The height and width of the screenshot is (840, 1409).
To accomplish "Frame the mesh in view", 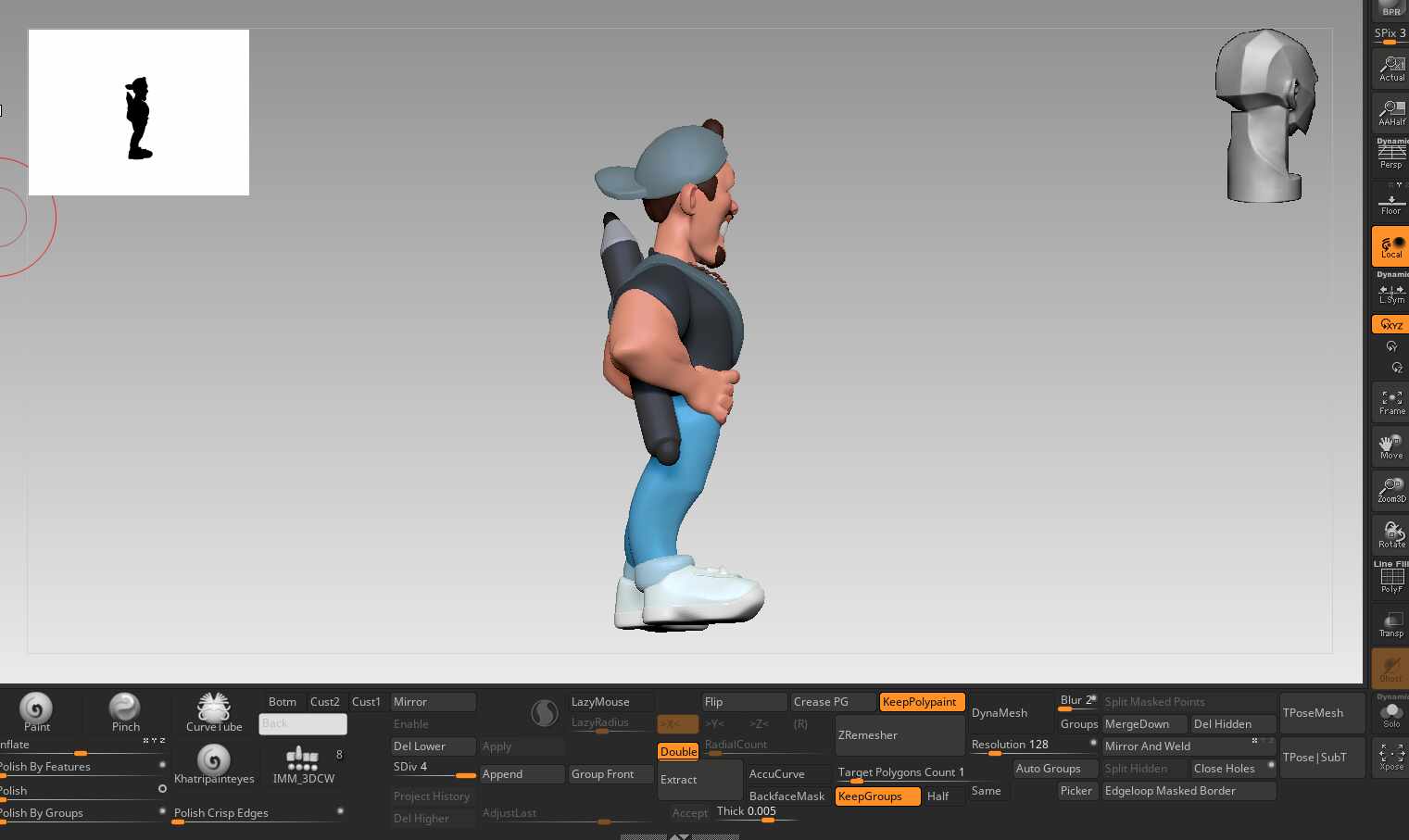I will 1390,402.
